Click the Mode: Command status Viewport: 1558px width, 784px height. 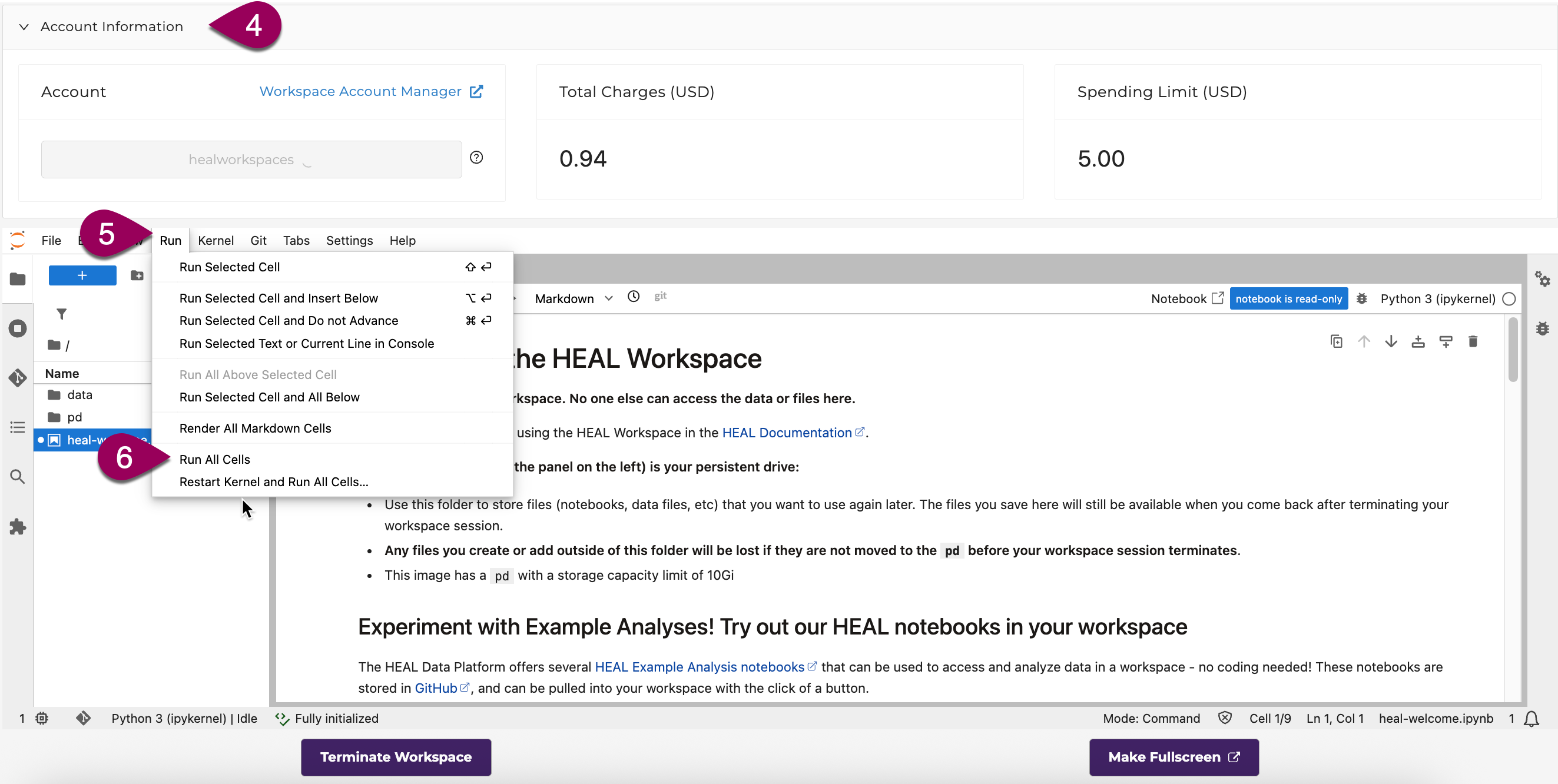[1151, 718]
